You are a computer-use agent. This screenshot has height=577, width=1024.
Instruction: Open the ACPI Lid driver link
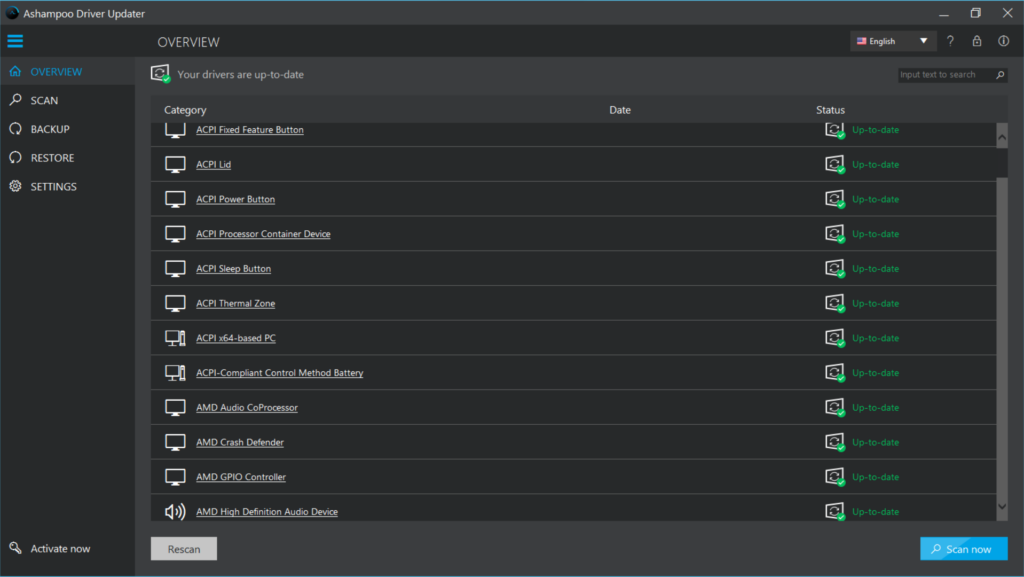pyautogui.click(x=214, y=164)
